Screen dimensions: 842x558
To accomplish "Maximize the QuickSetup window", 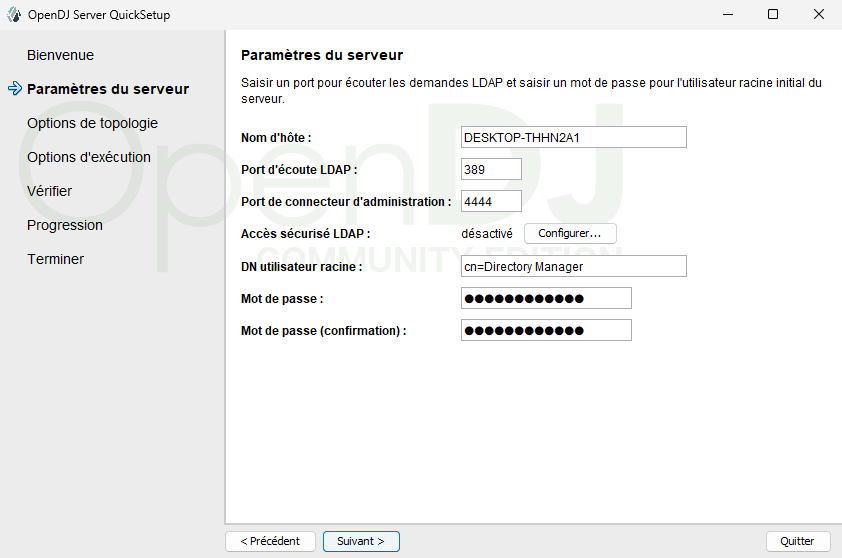I will [x=773, y=15].
